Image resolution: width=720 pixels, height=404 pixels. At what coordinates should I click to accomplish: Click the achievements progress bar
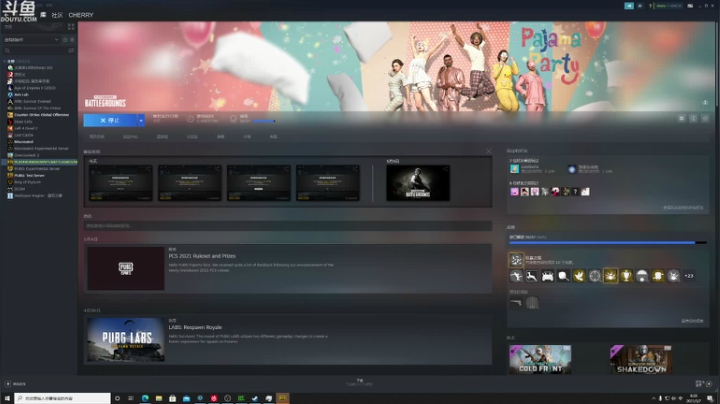[608, 242]
